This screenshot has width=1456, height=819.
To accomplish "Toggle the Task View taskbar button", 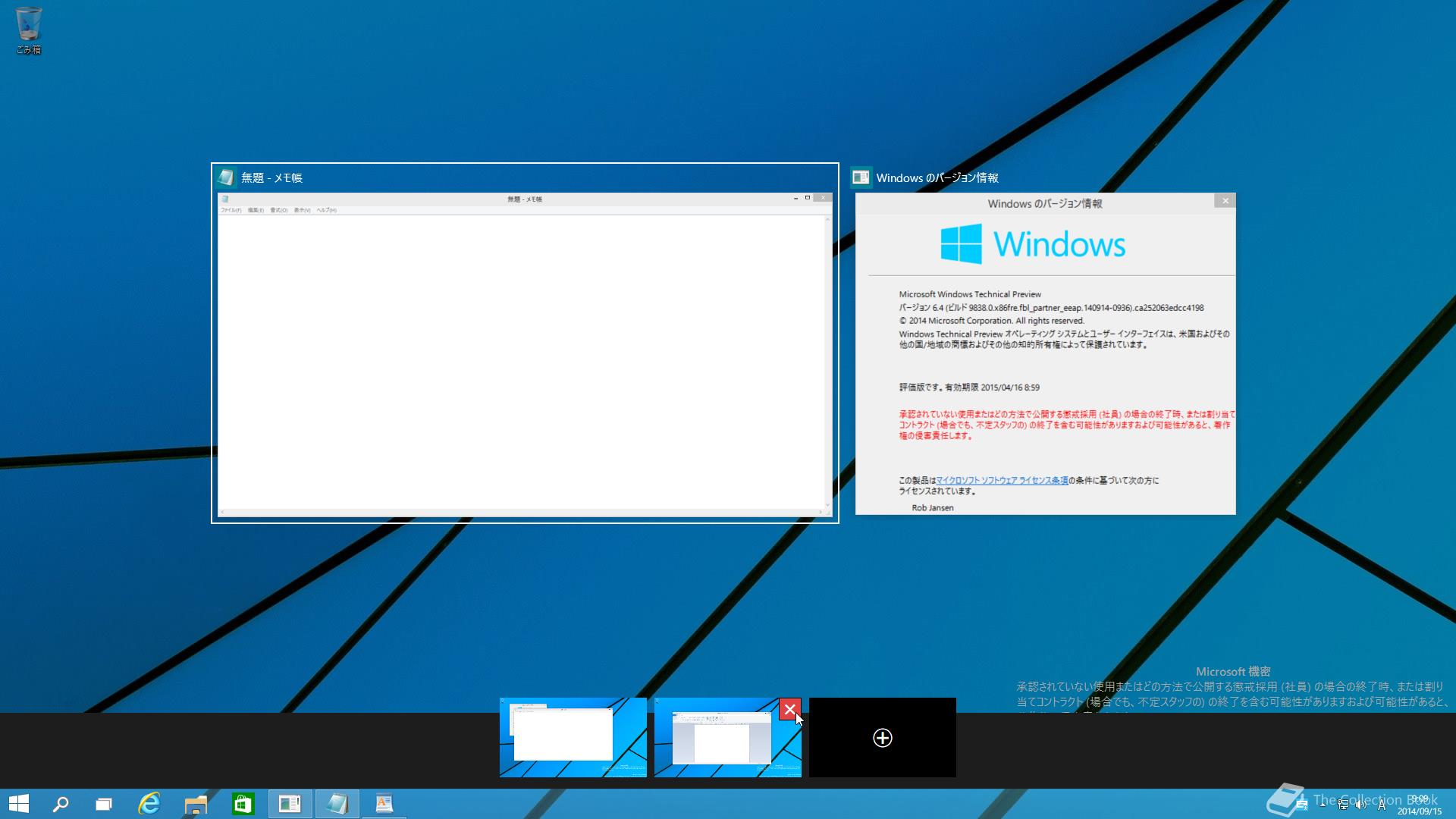I will point(104,804).
